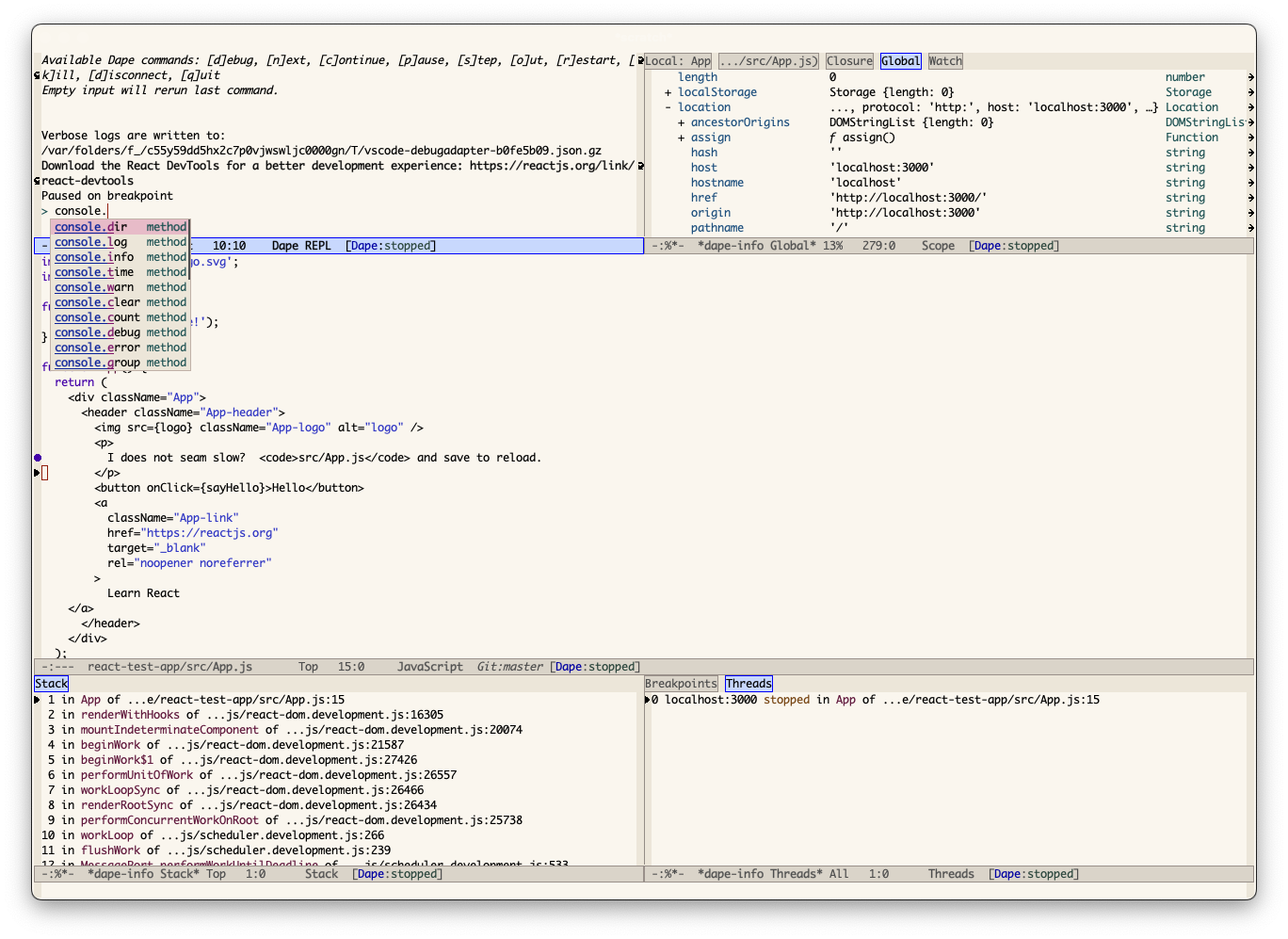Click the REPL input line after console.
This screenshot has width=1288, height=939.
point(109,211)
